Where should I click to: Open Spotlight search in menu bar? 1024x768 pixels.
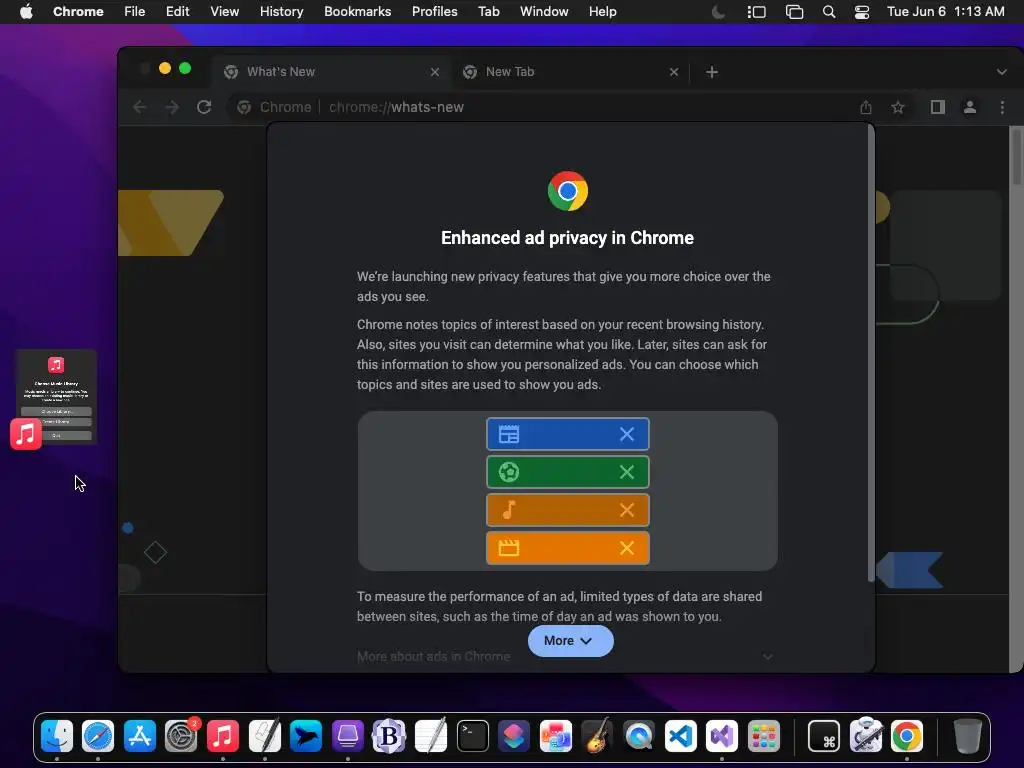point(829,12)
